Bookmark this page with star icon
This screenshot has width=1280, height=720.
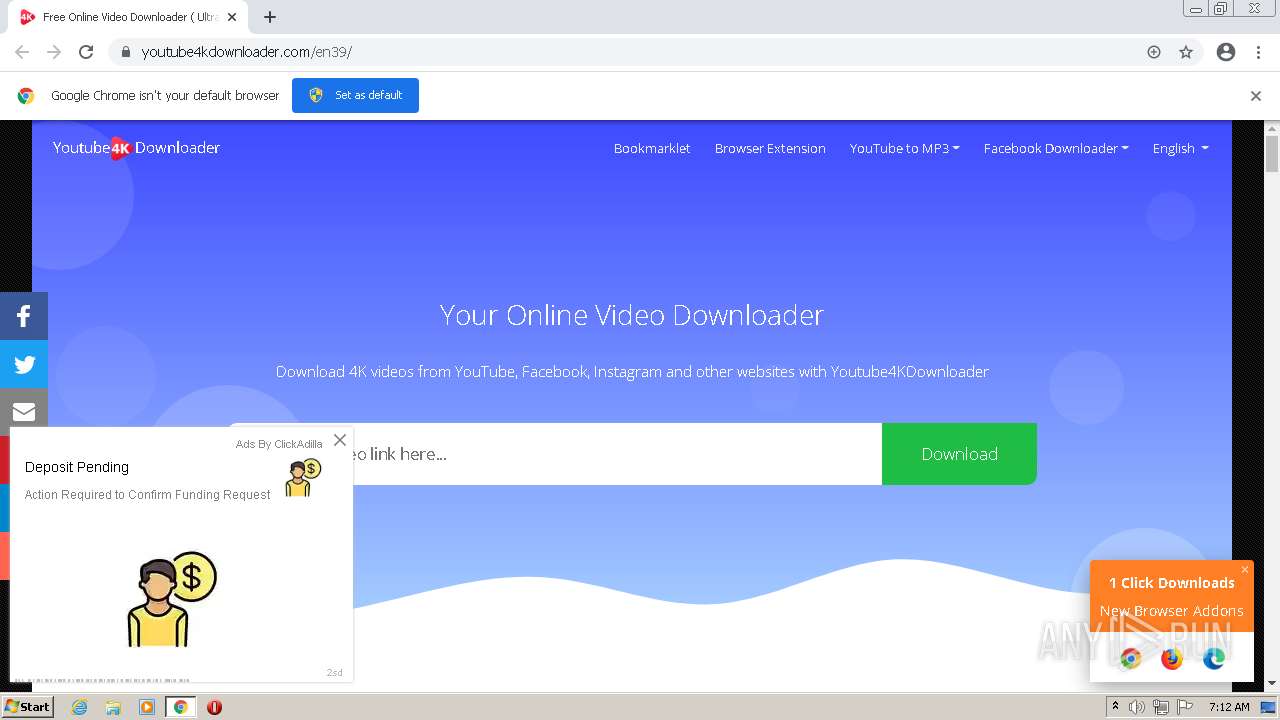pyautogui.click(x=1186, y=52)
